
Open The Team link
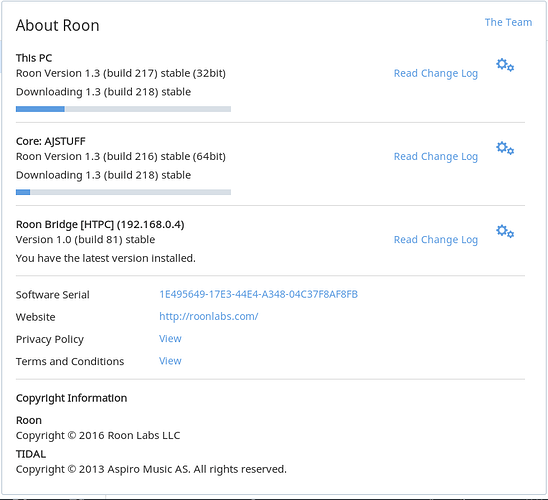pos(508,22)
